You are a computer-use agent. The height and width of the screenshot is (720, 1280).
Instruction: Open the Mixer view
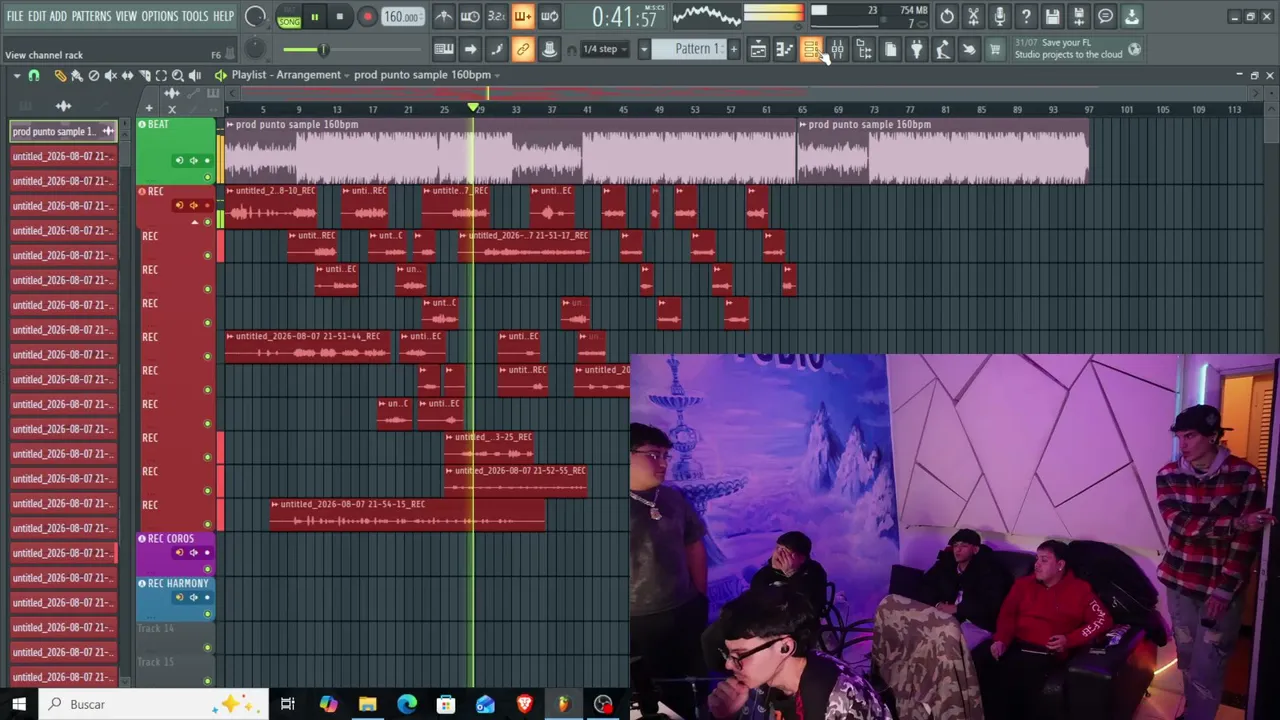pyautogui.click(x=837, y=49)
